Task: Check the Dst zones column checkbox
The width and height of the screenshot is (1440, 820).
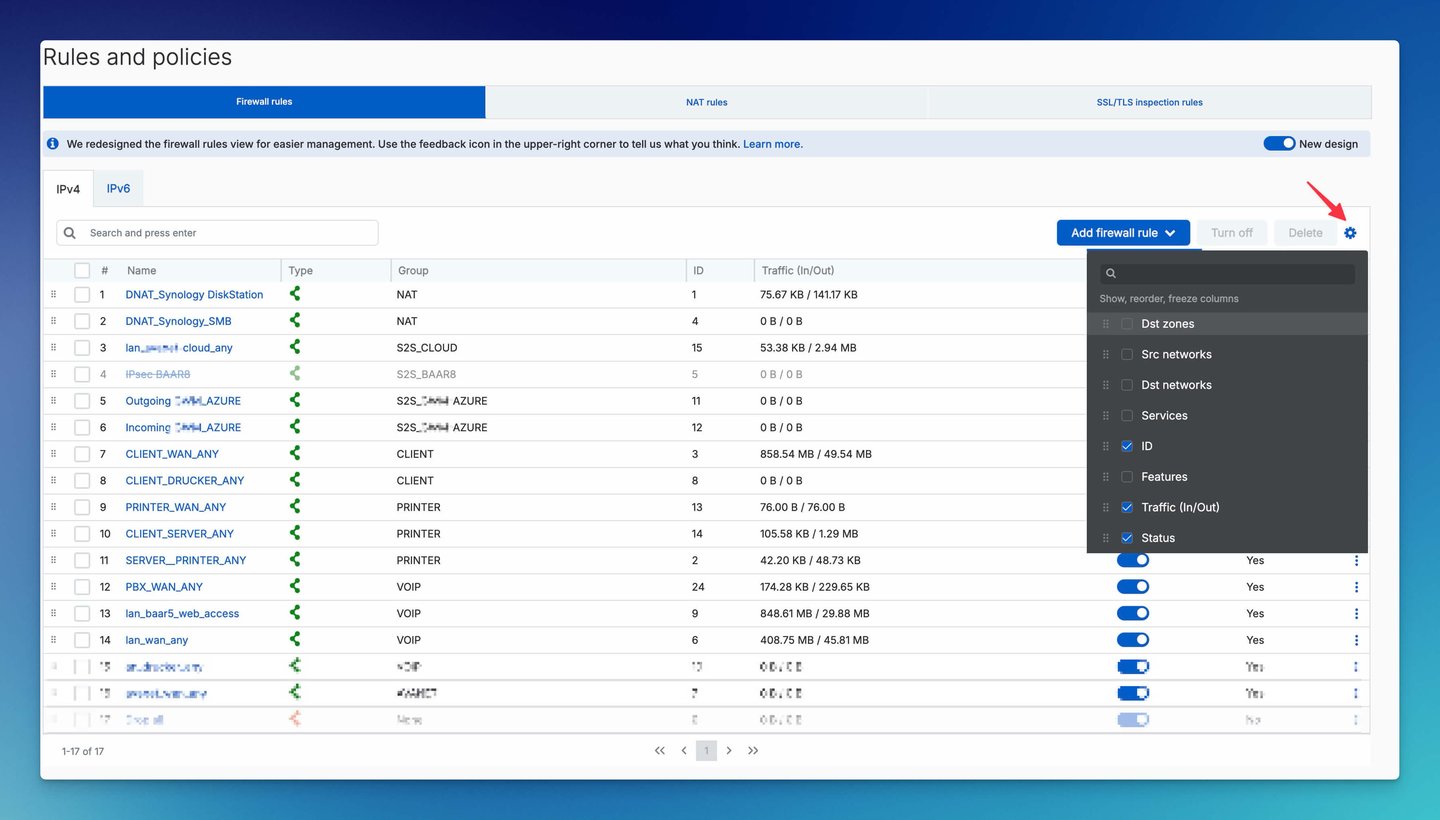Action: point(1127,324)
